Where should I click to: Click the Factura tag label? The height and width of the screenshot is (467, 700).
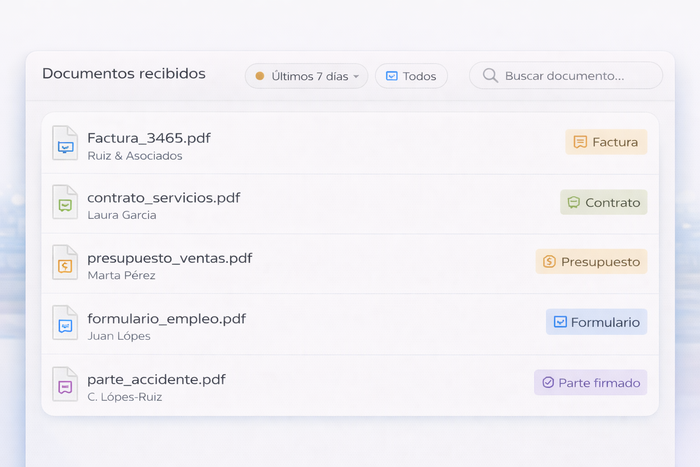pyautogui.click(x=606, y=142)
